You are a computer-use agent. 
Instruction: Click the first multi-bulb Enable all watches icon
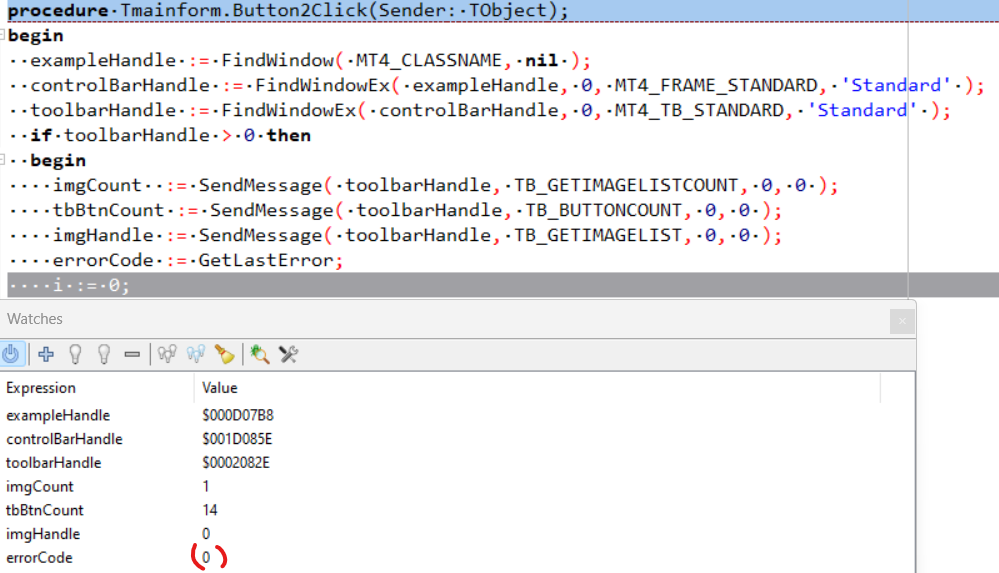[167, 354]
